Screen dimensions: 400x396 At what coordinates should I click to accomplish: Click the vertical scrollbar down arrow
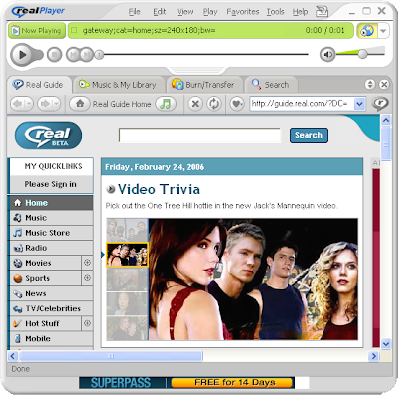coord(386,344)
